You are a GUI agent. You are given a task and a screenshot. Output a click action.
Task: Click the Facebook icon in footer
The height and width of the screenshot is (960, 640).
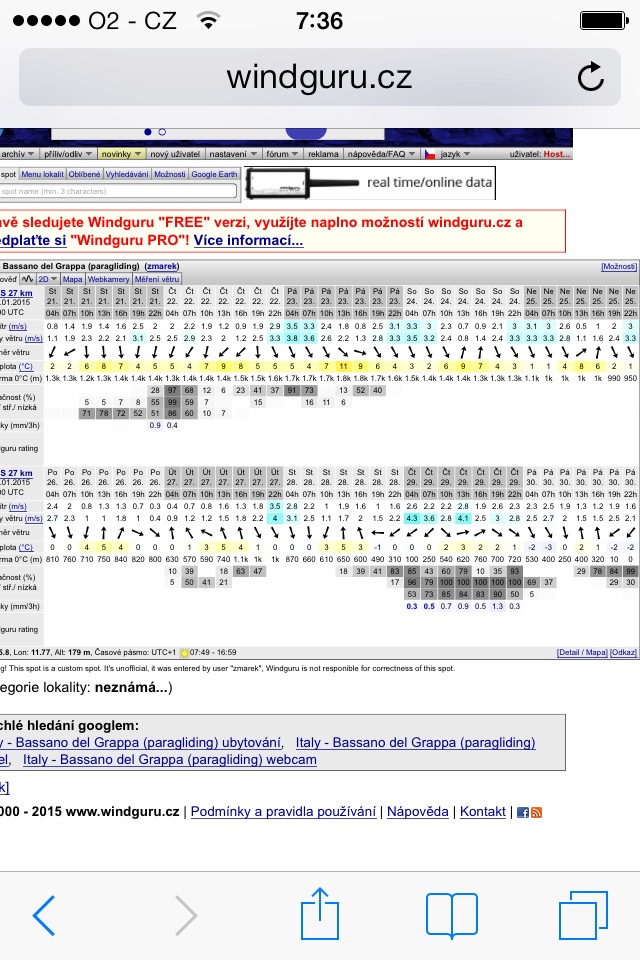(522, 812)
